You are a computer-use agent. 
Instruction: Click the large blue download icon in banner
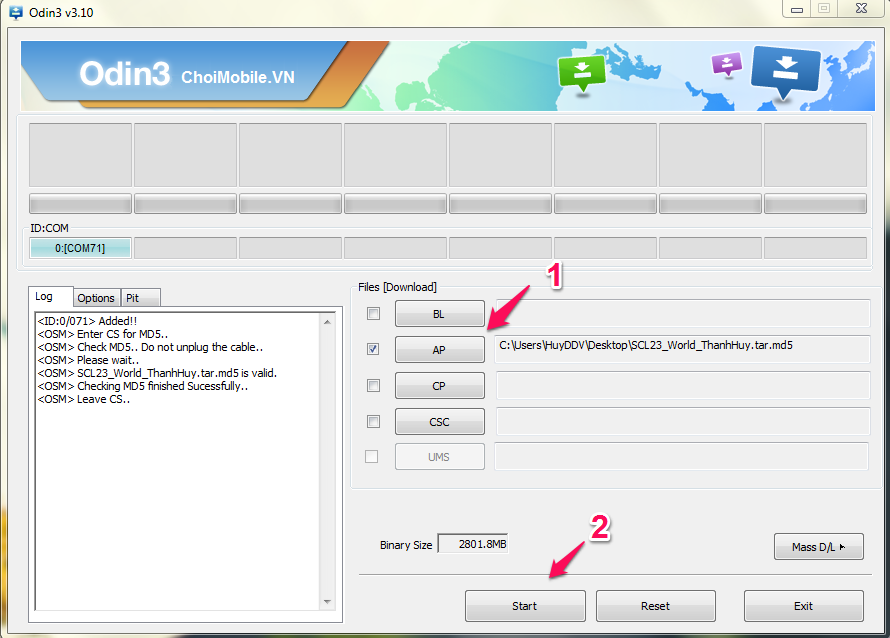(x=786, y=72)
